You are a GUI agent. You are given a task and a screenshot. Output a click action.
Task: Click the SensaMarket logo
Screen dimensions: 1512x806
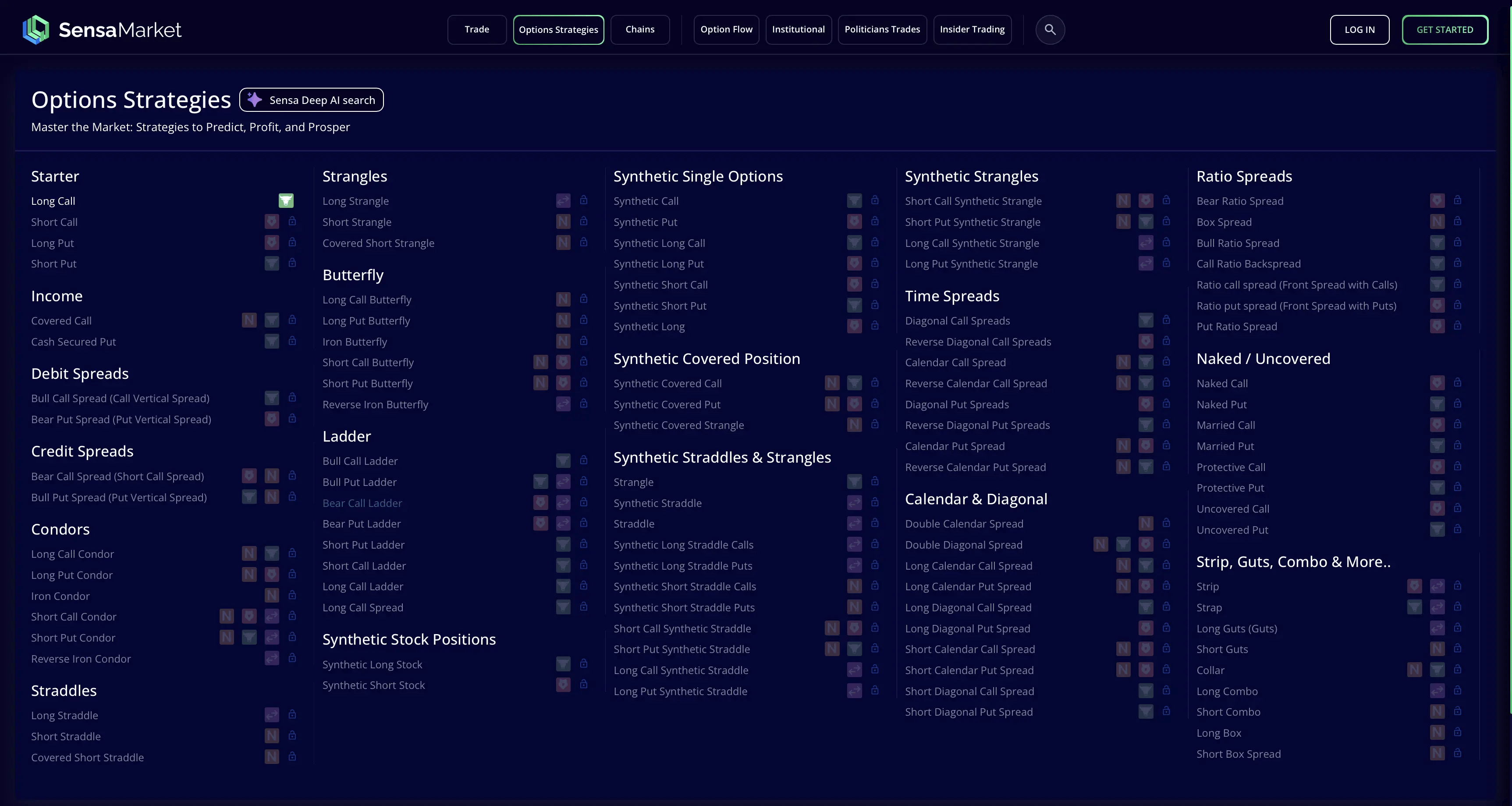point(102,29)
